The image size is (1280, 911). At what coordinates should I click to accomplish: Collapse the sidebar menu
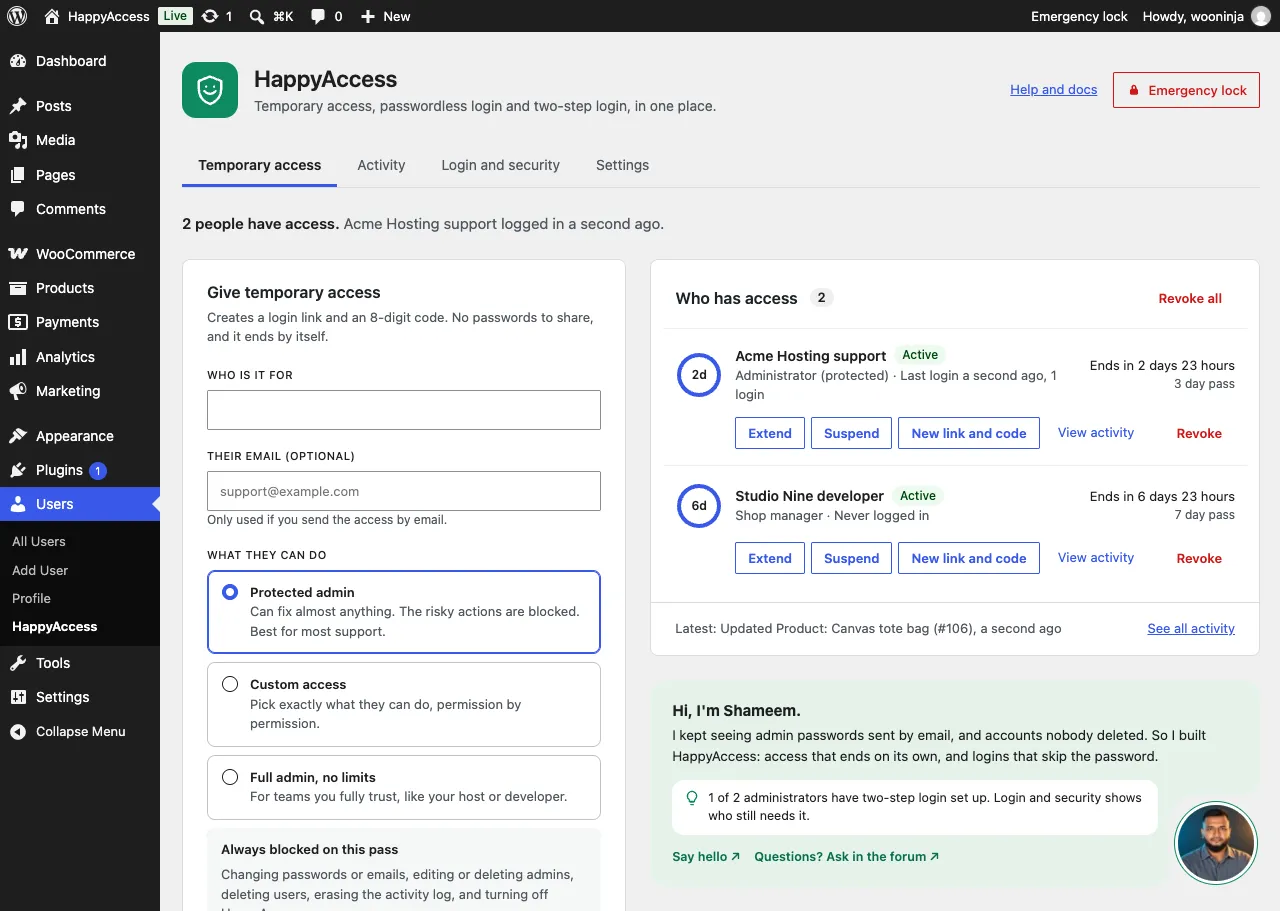[x=80, y=731]
